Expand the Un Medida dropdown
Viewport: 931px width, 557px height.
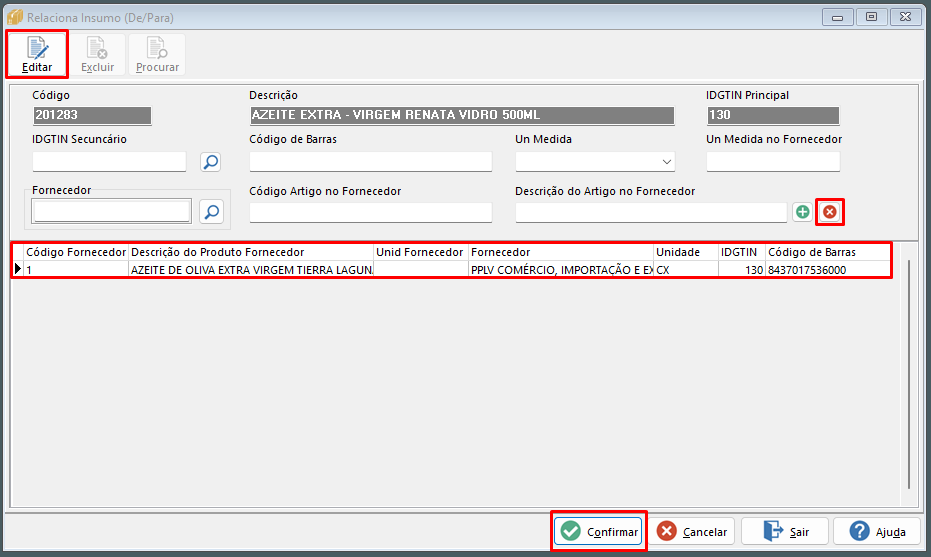point(667,162)
